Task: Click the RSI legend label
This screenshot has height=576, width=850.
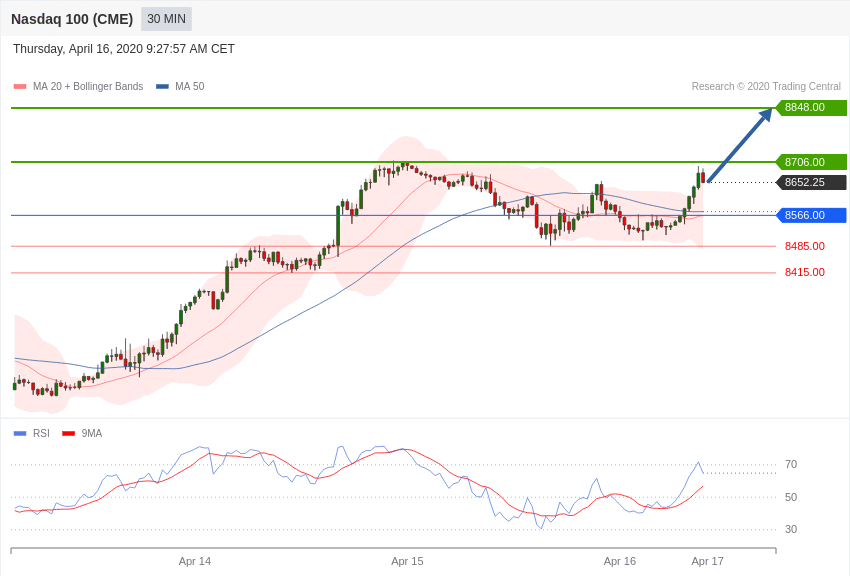Action: click(x=41, y=433)
